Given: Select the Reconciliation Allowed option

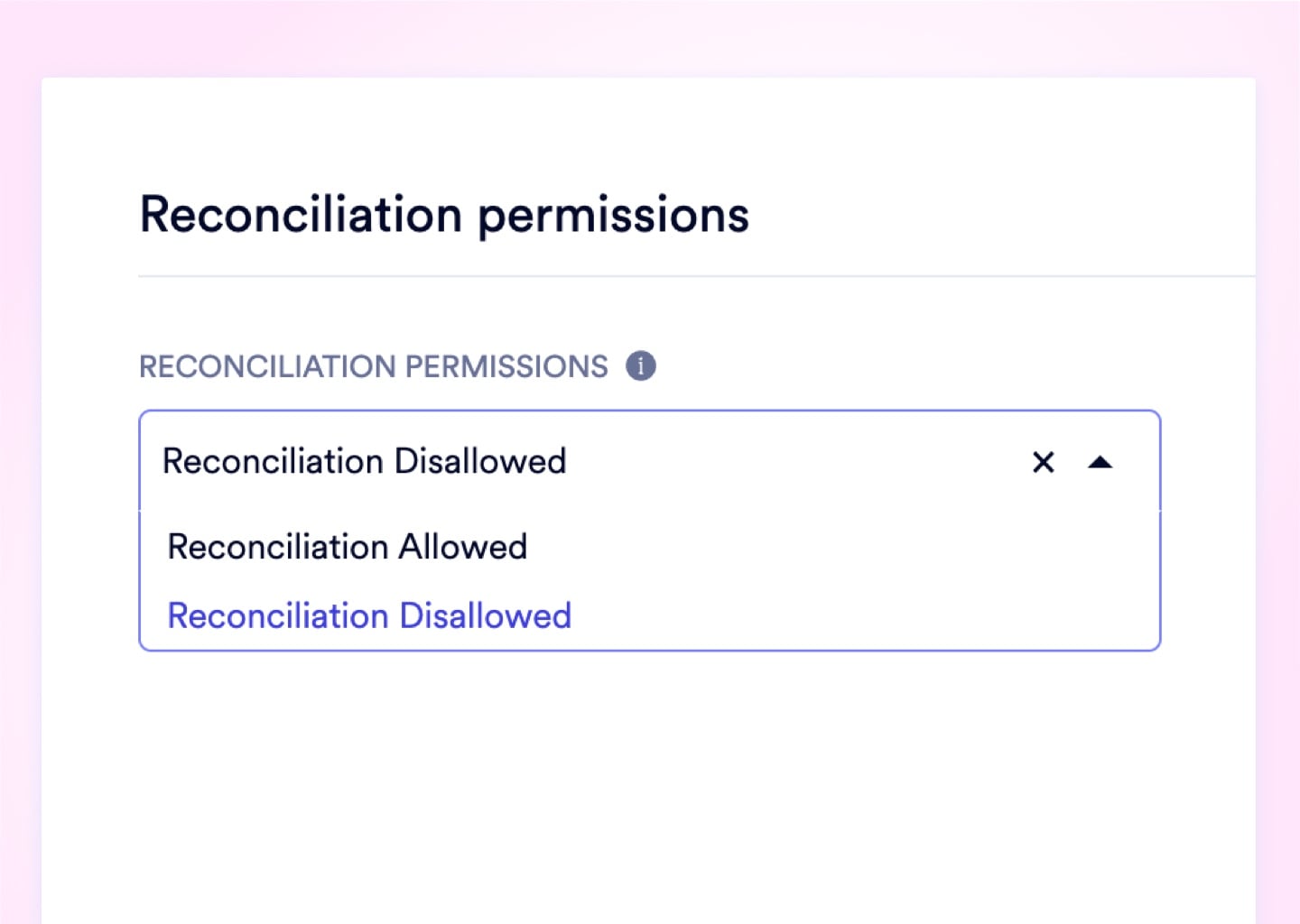Looking at the screenshot, I should pos(348,547).
